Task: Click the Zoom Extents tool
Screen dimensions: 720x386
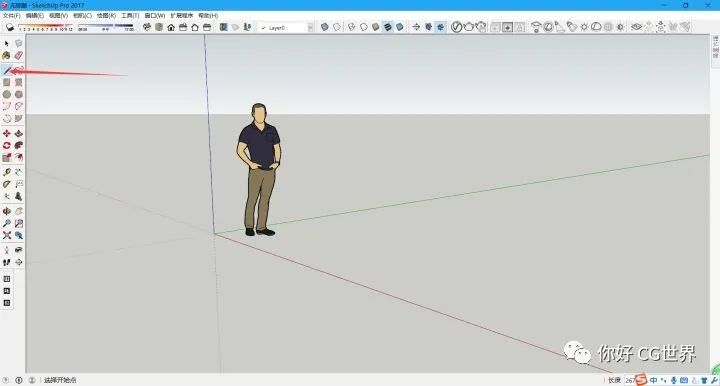Action: point(6,235)
